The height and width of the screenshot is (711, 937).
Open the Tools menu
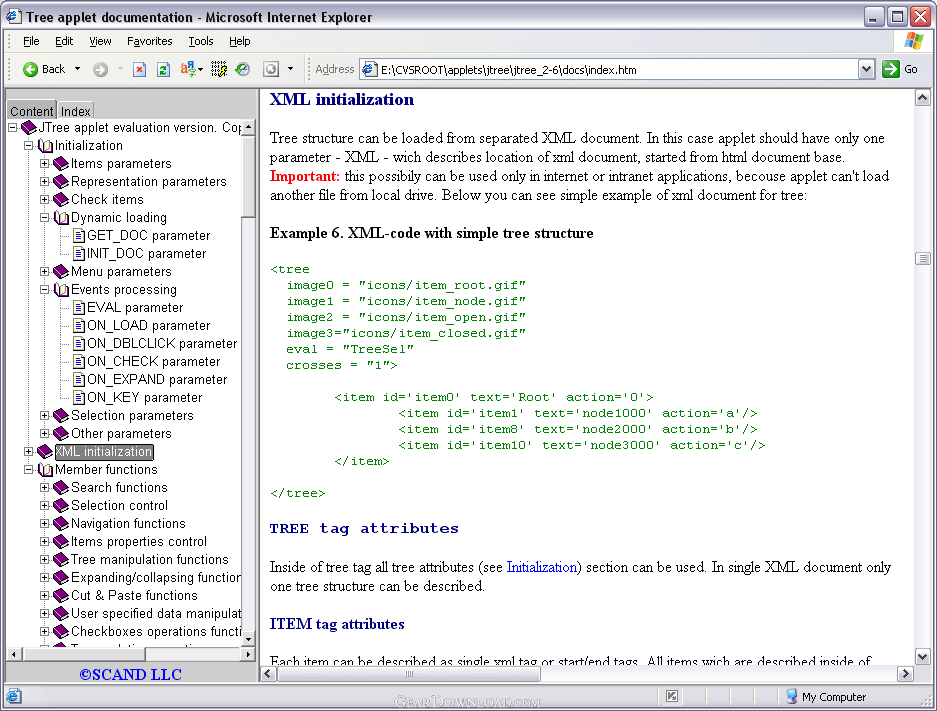point(201,41)
